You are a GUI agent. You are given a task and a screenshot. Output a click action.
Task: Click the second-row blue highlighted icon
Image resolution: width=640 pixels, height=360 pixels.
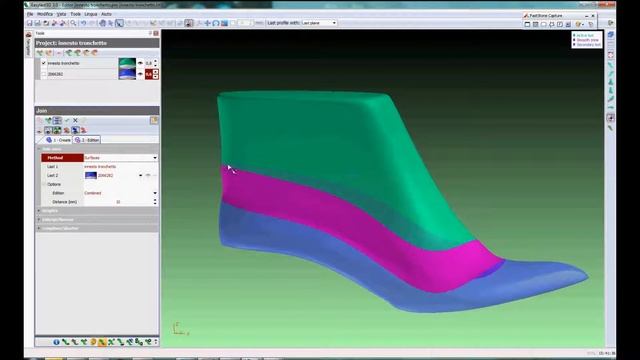click(x=75, y=130)
